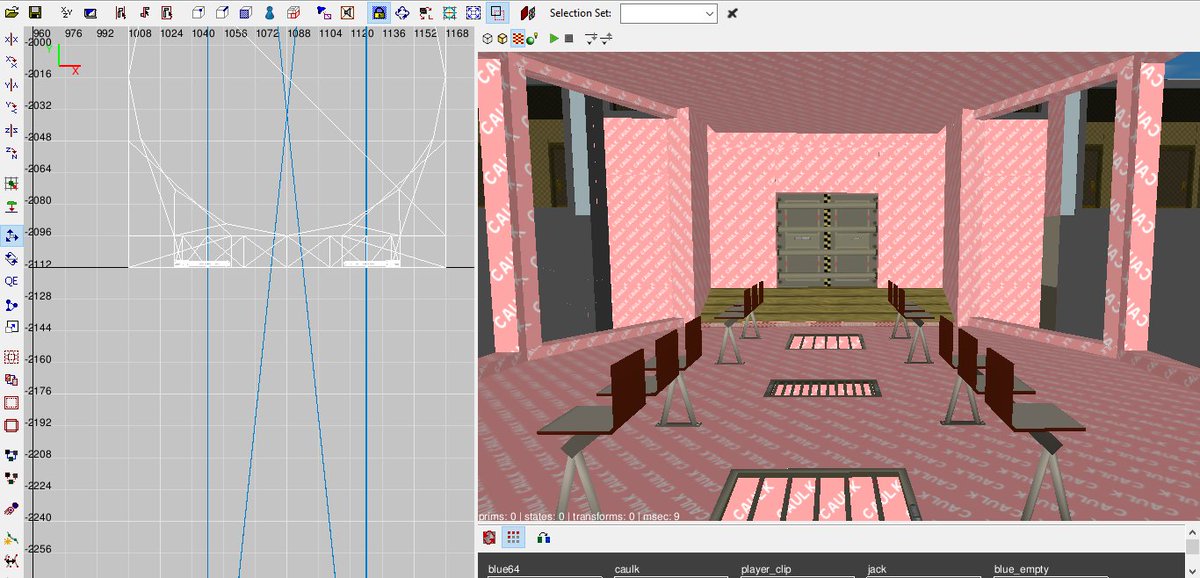
Task: Rotate selection around X axis
Action: point(11,62)
